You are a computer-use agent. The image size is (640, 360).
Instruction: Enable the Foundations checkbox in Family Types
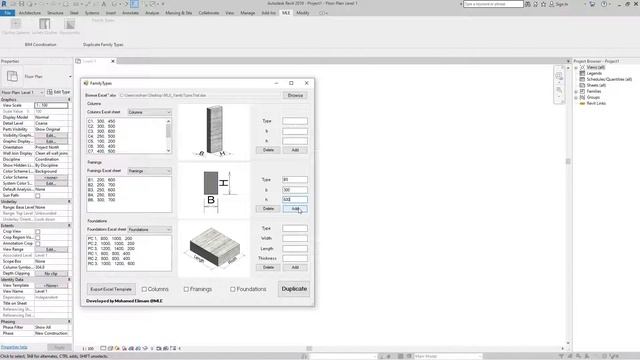point(233,289)
